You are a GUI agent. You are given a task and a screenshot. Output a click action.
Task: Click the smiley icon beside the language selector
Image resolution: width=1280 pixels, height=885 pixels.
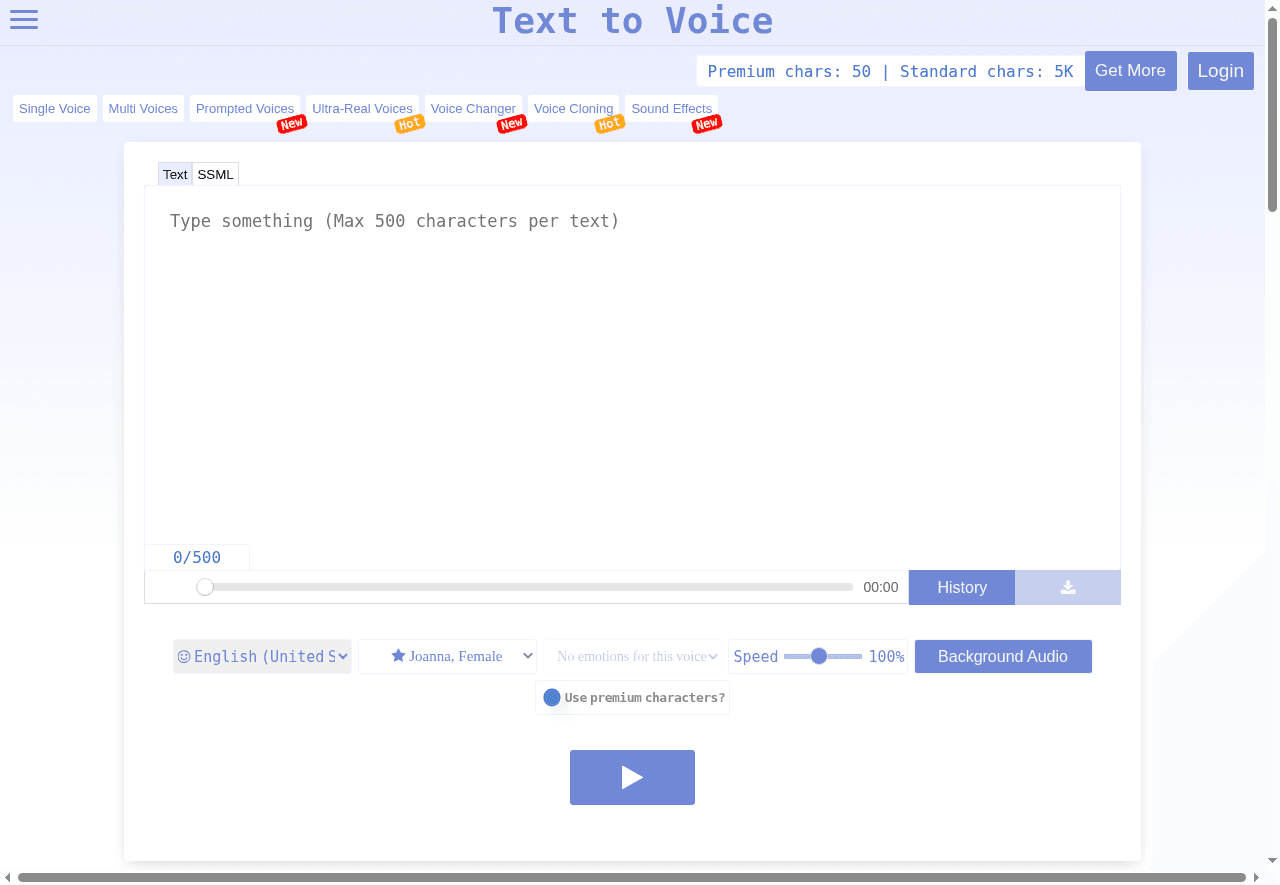(183, 656)
